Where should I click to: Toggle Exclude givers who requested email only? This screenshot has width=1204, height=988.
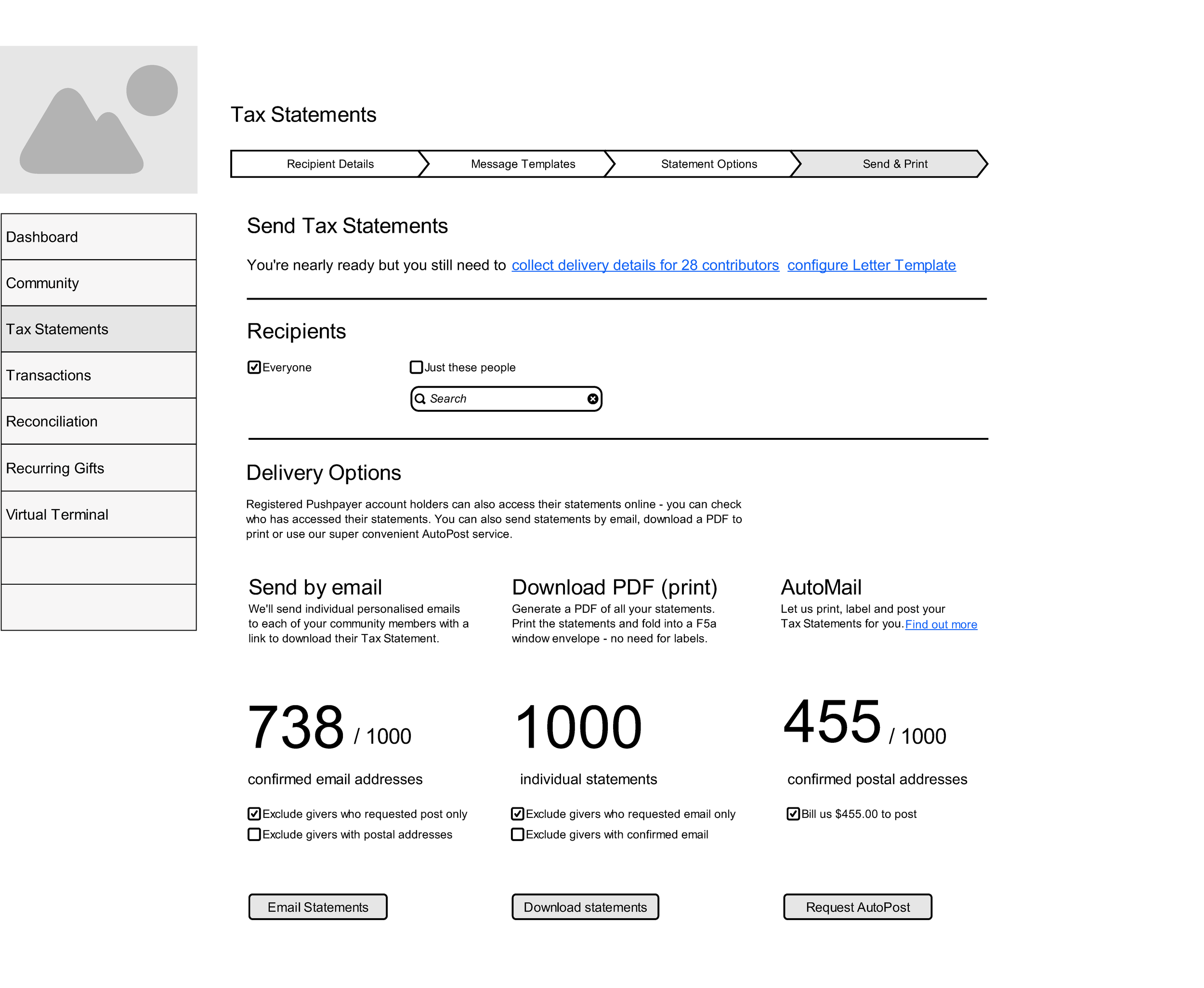[517, 814]
